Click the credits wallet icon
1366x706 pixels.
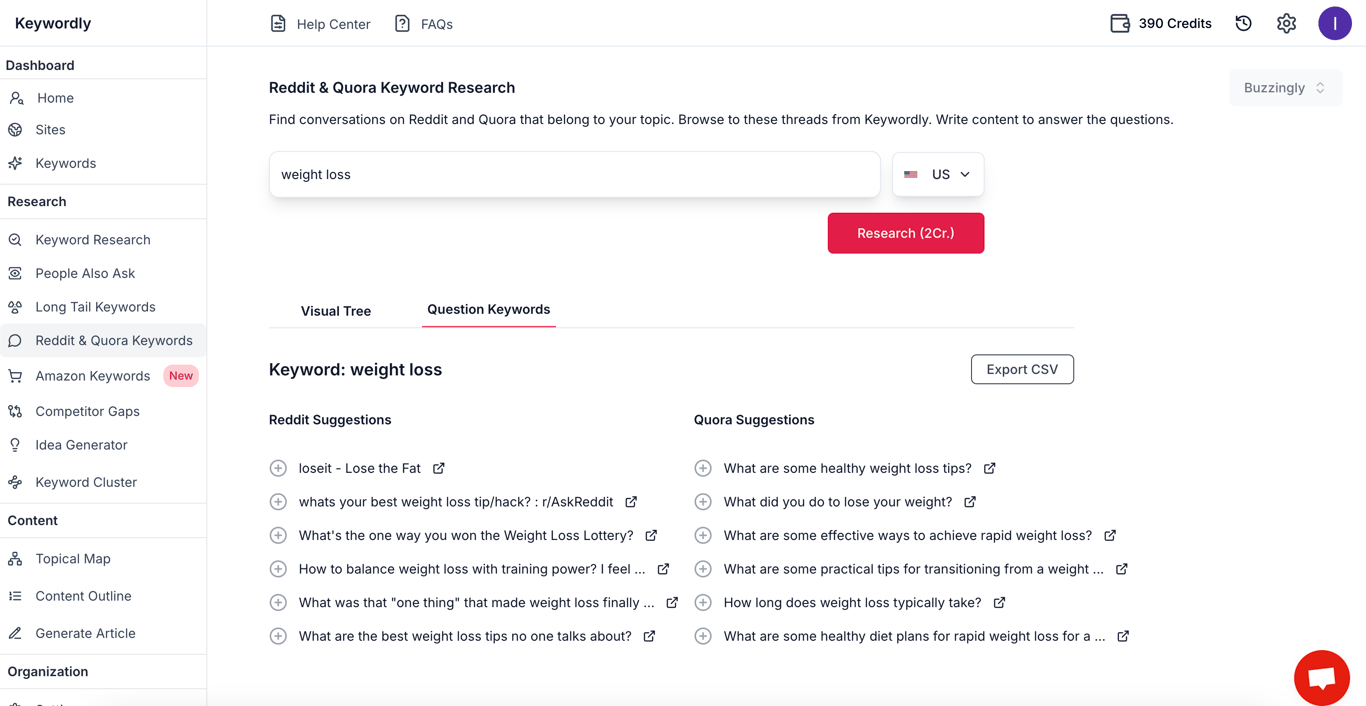[x=1120, y=23]
